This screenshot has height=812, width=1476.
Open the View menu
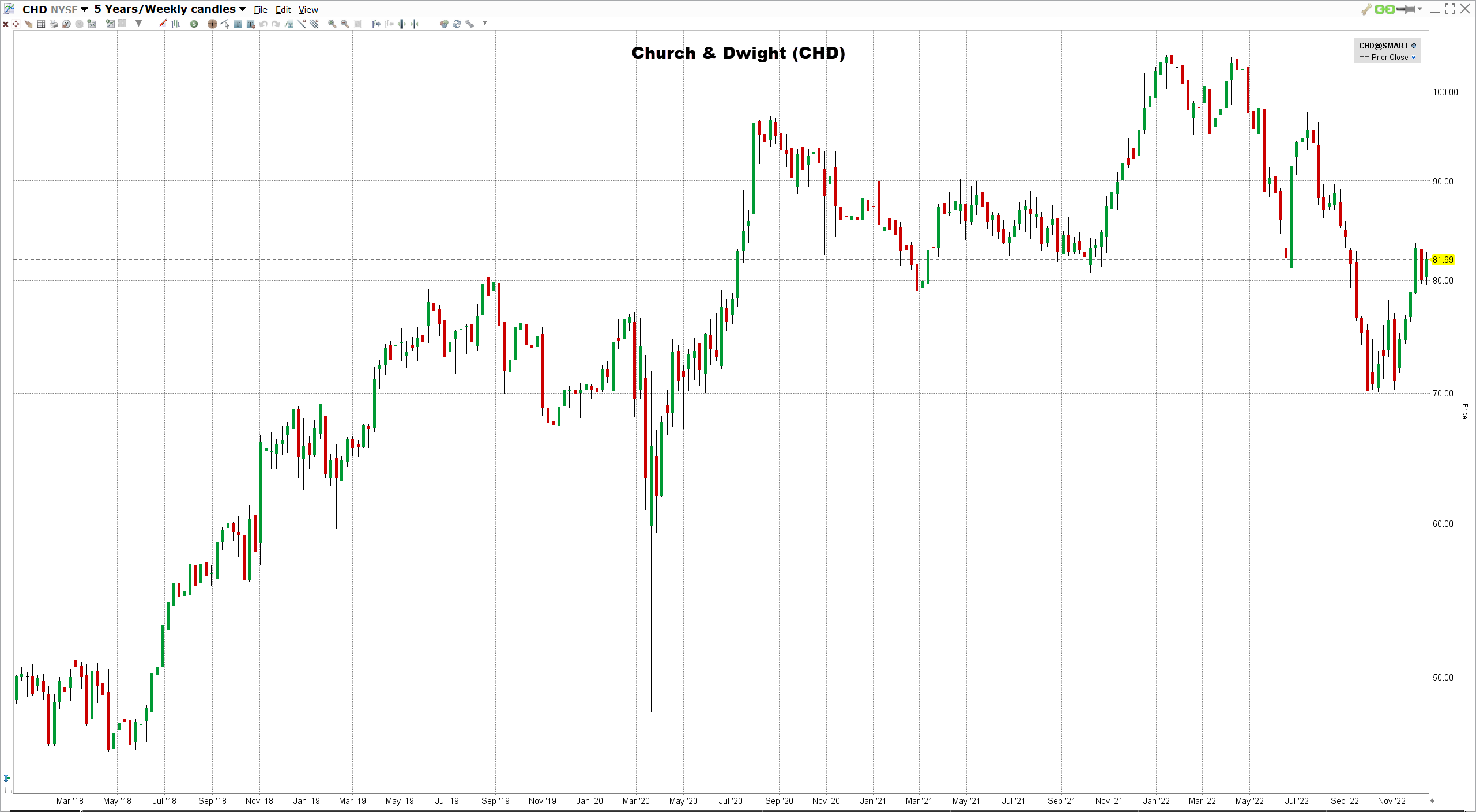point(308,9)
